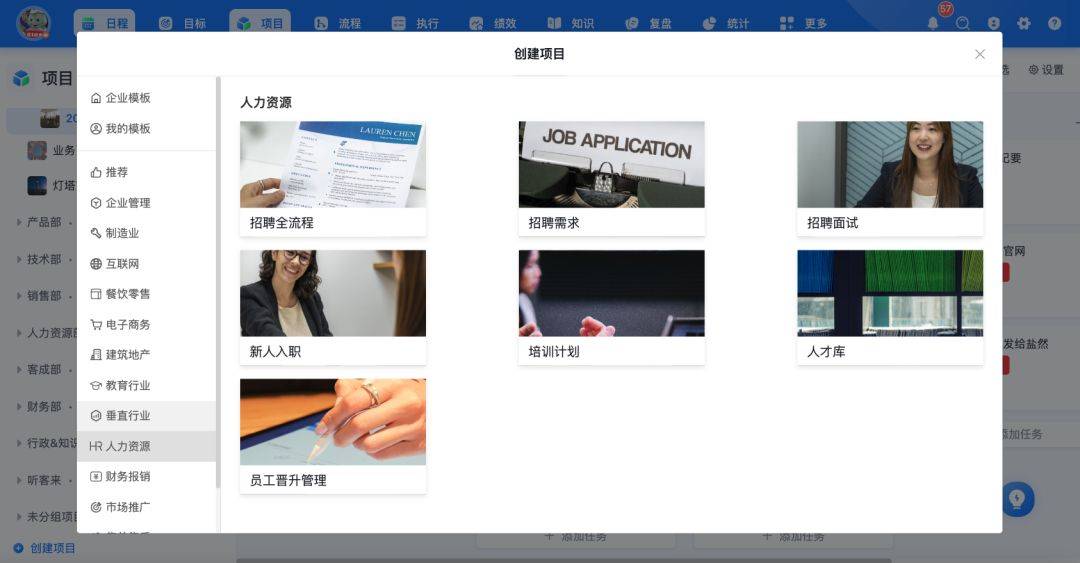Expand the 人力资源 group in background sidebar

coord(19,333)
